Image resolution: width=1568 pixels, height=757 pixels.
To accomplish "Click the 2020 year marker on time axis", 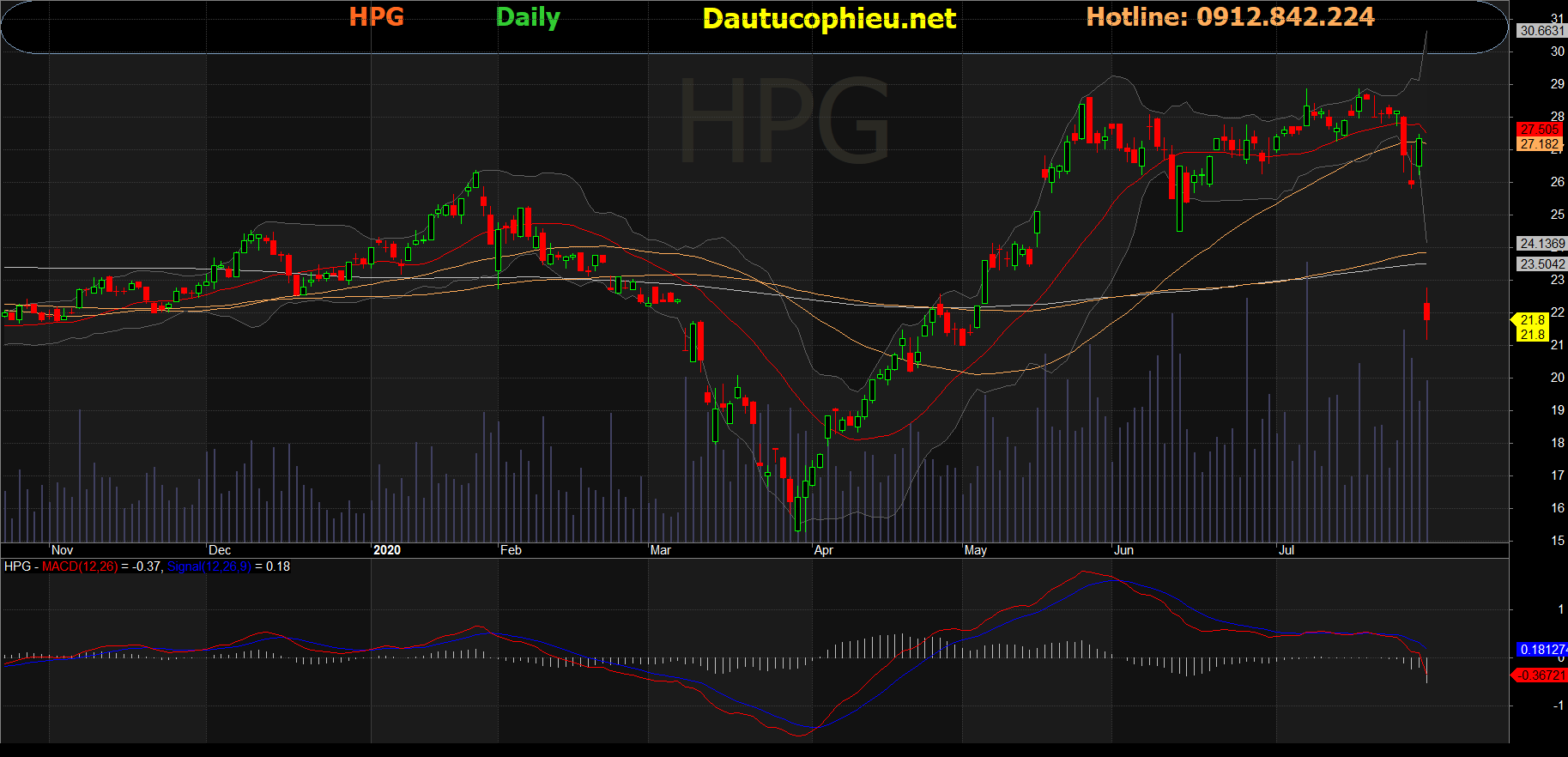I will [x=387, y=550].
